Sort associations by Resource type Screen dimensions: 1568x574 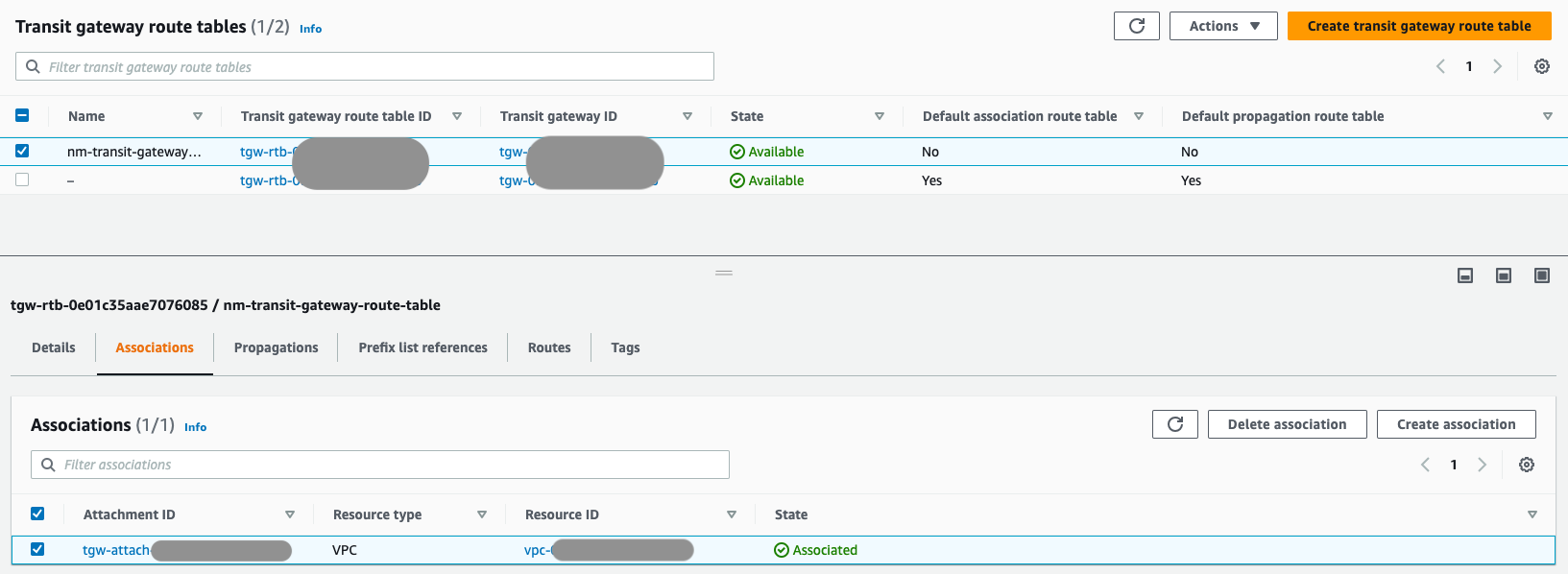tap(482, 514)
